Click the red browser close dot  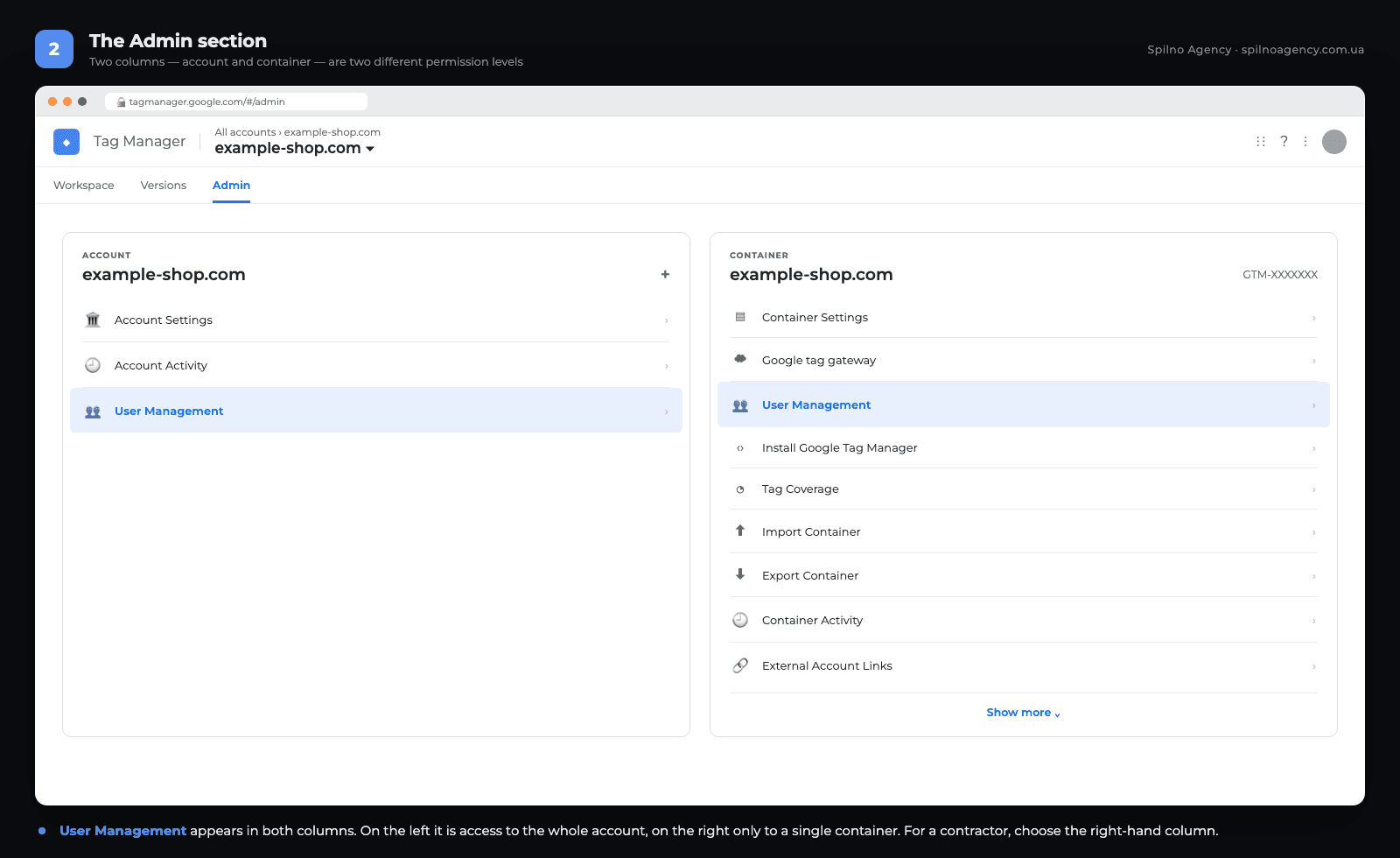click(x=52, y=102)
